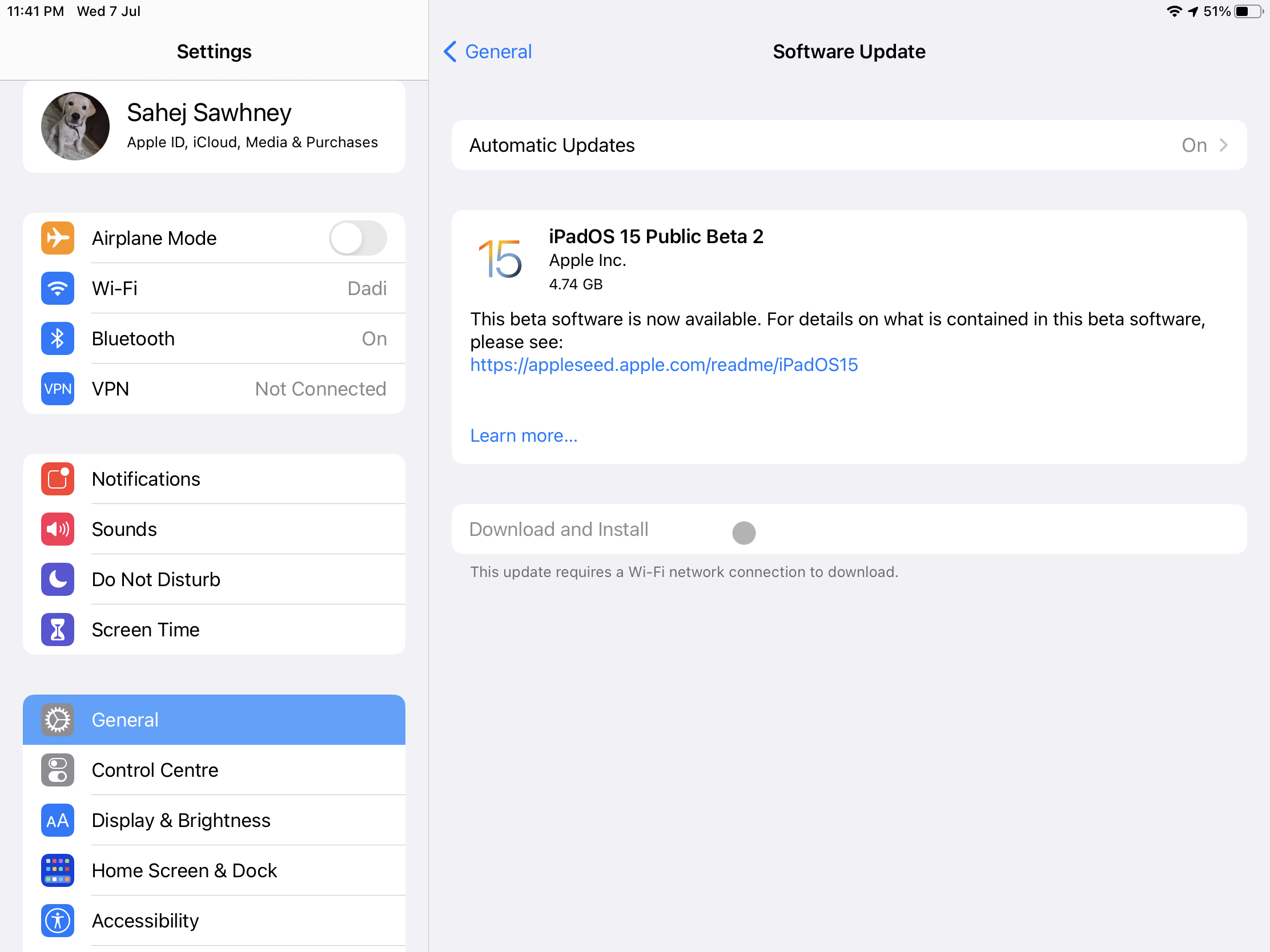
Task: Tap the VPN icon
Action: click(58, 389)
